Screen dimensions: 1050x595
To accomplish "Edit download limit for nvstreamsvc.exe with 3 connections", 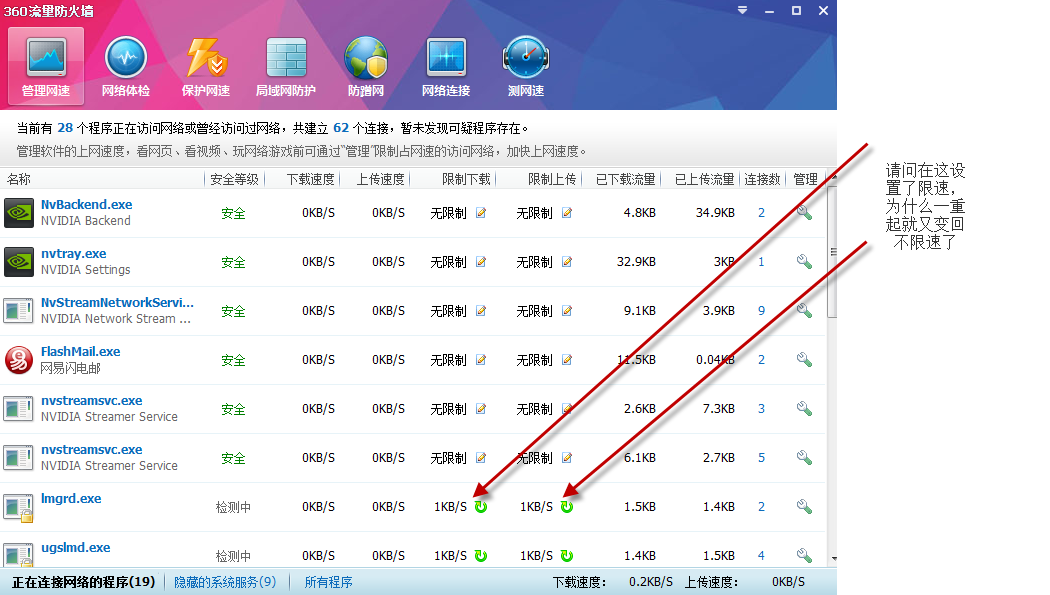I will tap(481, 408).
